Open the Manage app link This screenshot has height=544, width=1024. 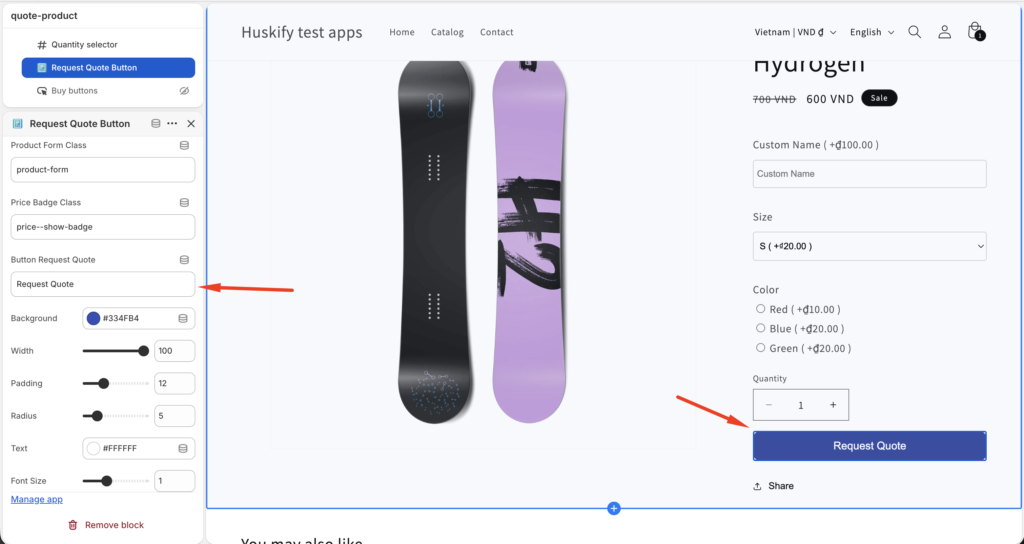tap(37, 499)
